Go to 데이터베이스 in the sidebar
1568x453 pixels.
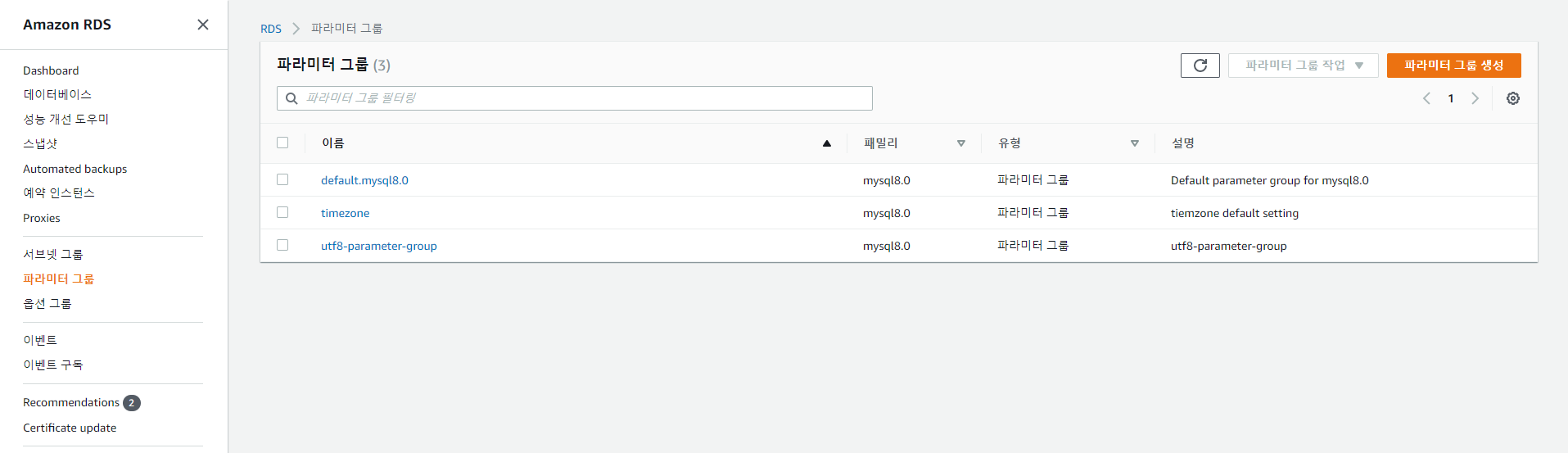tap(57, 94)
